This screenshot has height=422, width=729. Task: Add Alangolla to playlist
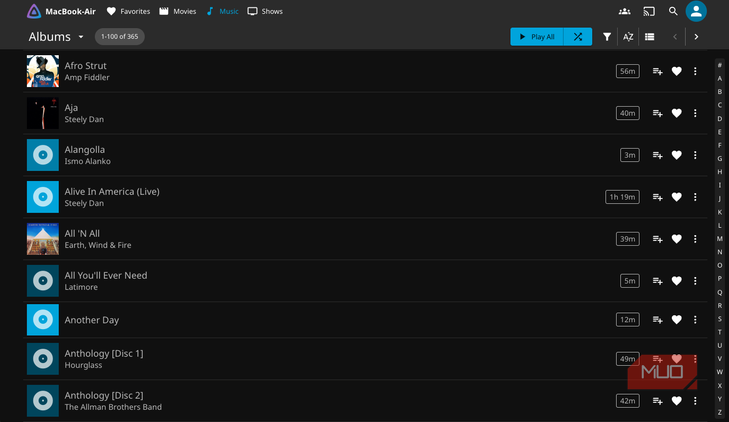657,155
